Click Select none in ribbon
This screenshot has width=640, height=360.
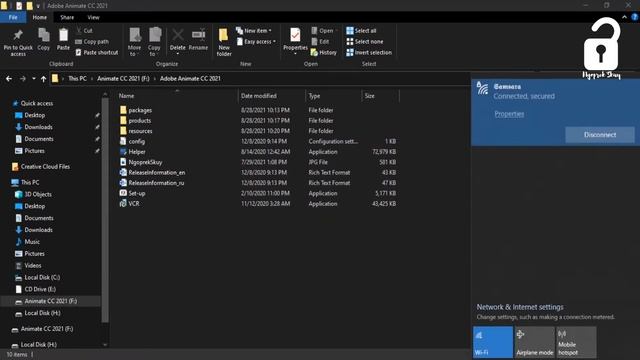(364, 42)
